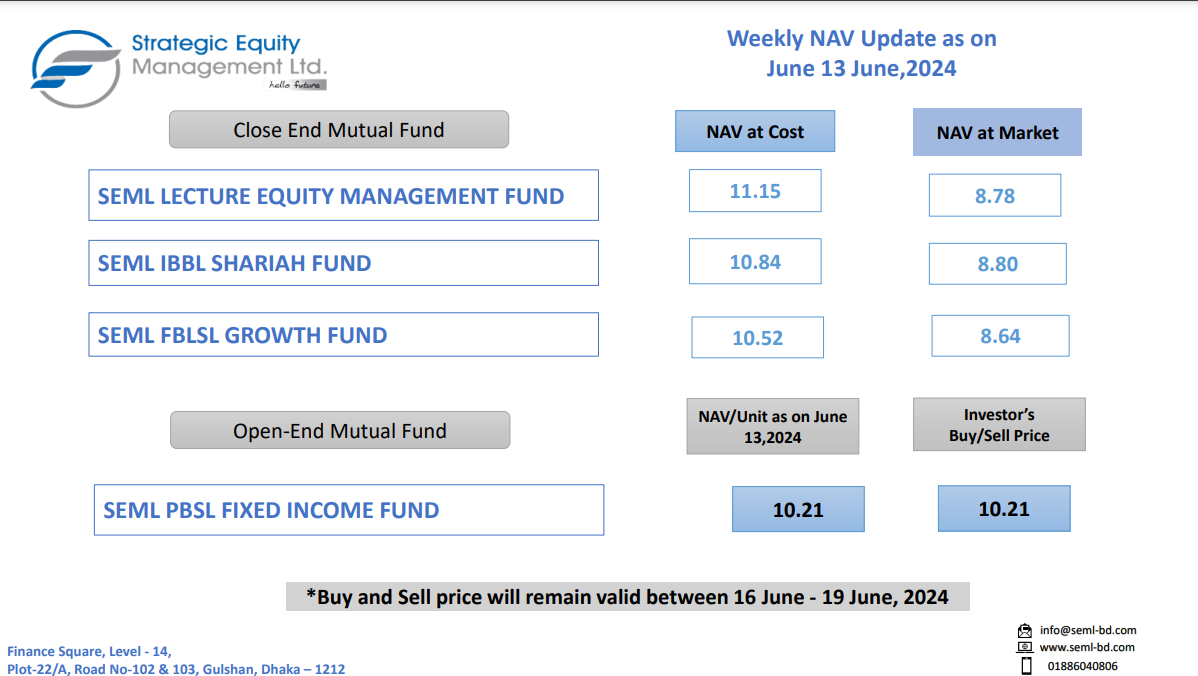1198x676 pixels.
Task: Click NAV at market value 8.80
Action: click(998, 264)
